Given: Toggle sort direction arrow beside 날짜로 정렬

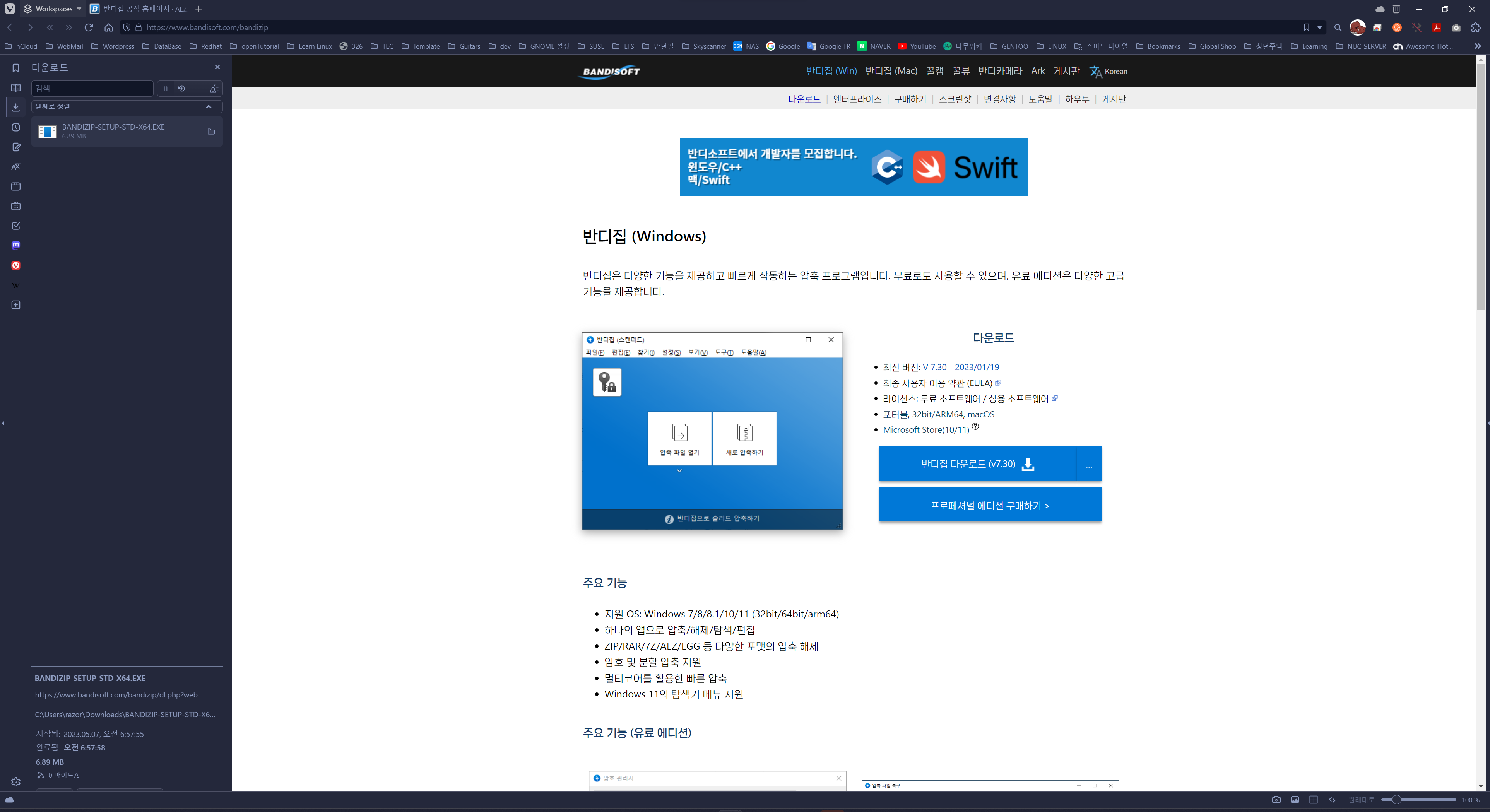Looking at the screenshot, I should [209, 106].
